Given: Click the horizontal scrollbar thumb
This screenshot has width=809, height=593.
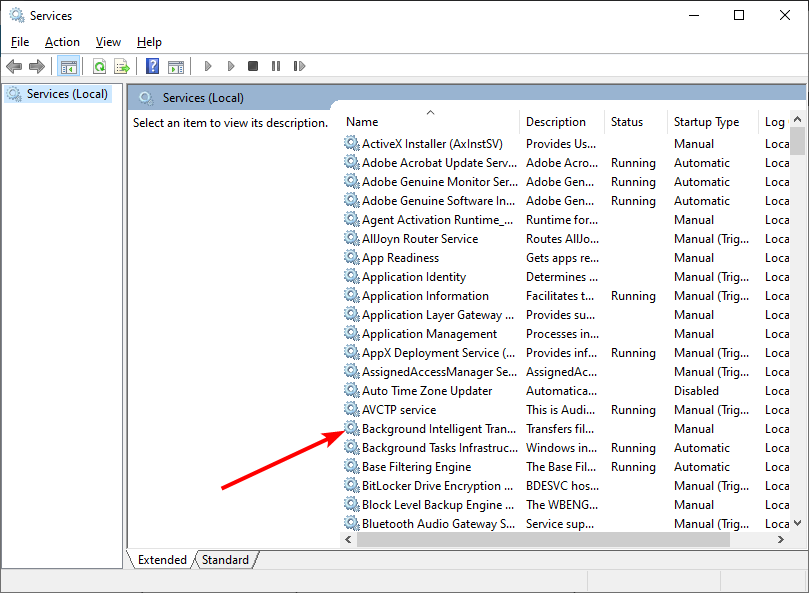Looking at the screenshot, I should 543,539.
